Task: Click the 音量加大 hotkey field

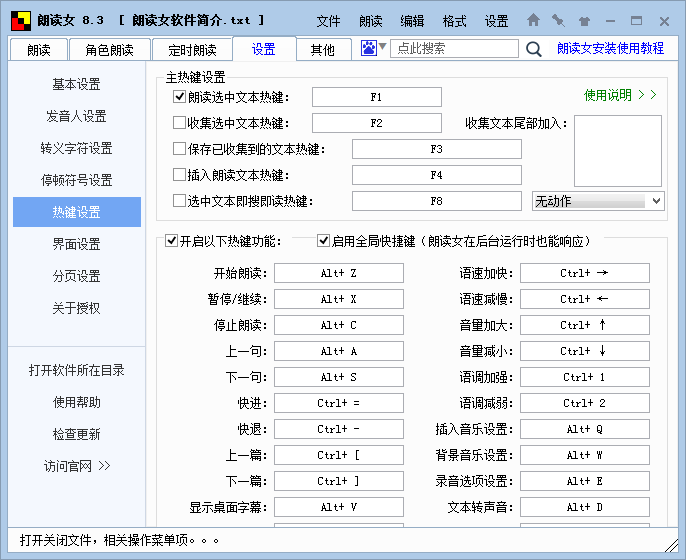Action: [x=584, y=325]
